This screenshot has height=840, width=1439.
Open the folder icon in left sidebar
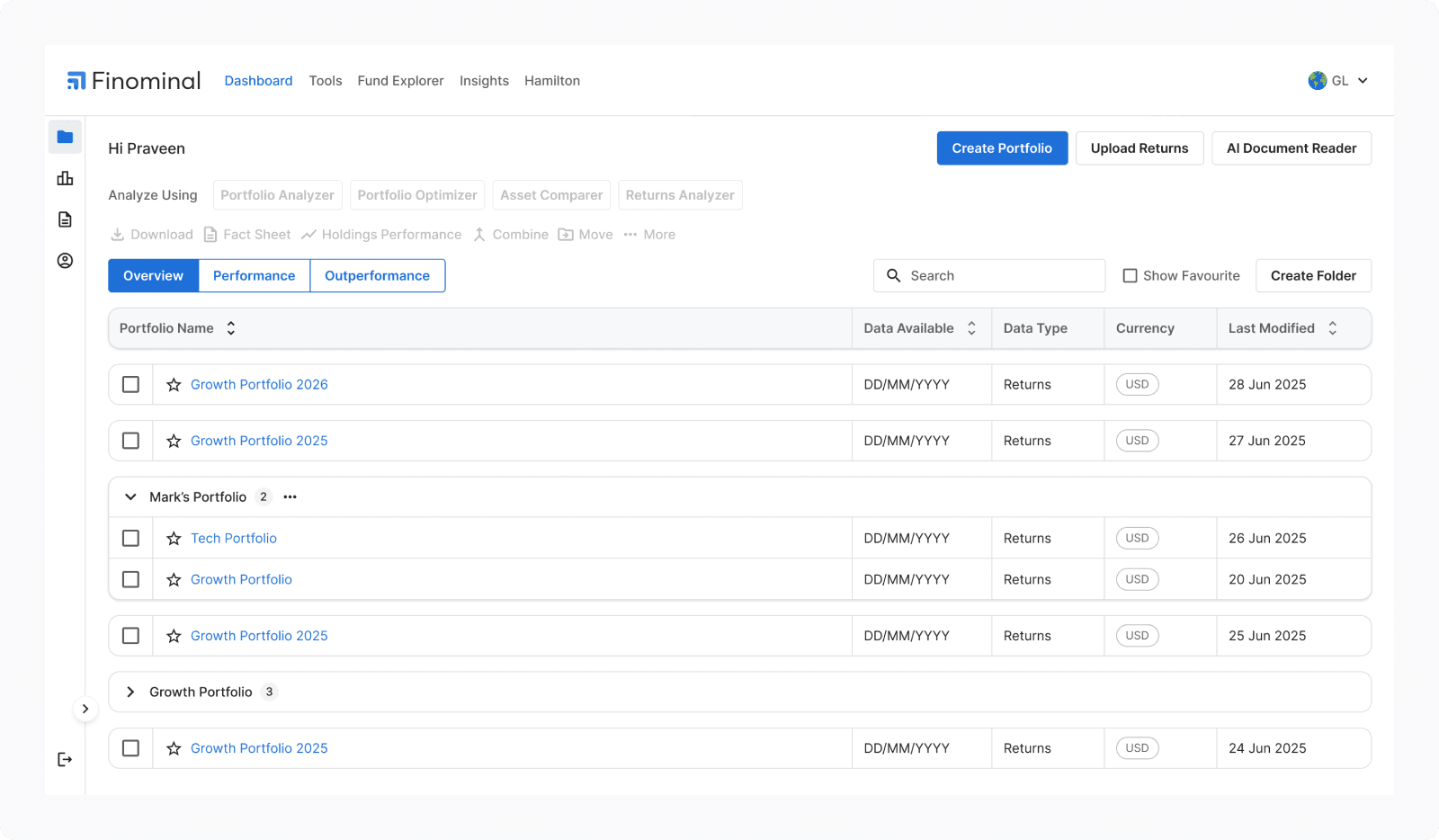click(65, 137)
